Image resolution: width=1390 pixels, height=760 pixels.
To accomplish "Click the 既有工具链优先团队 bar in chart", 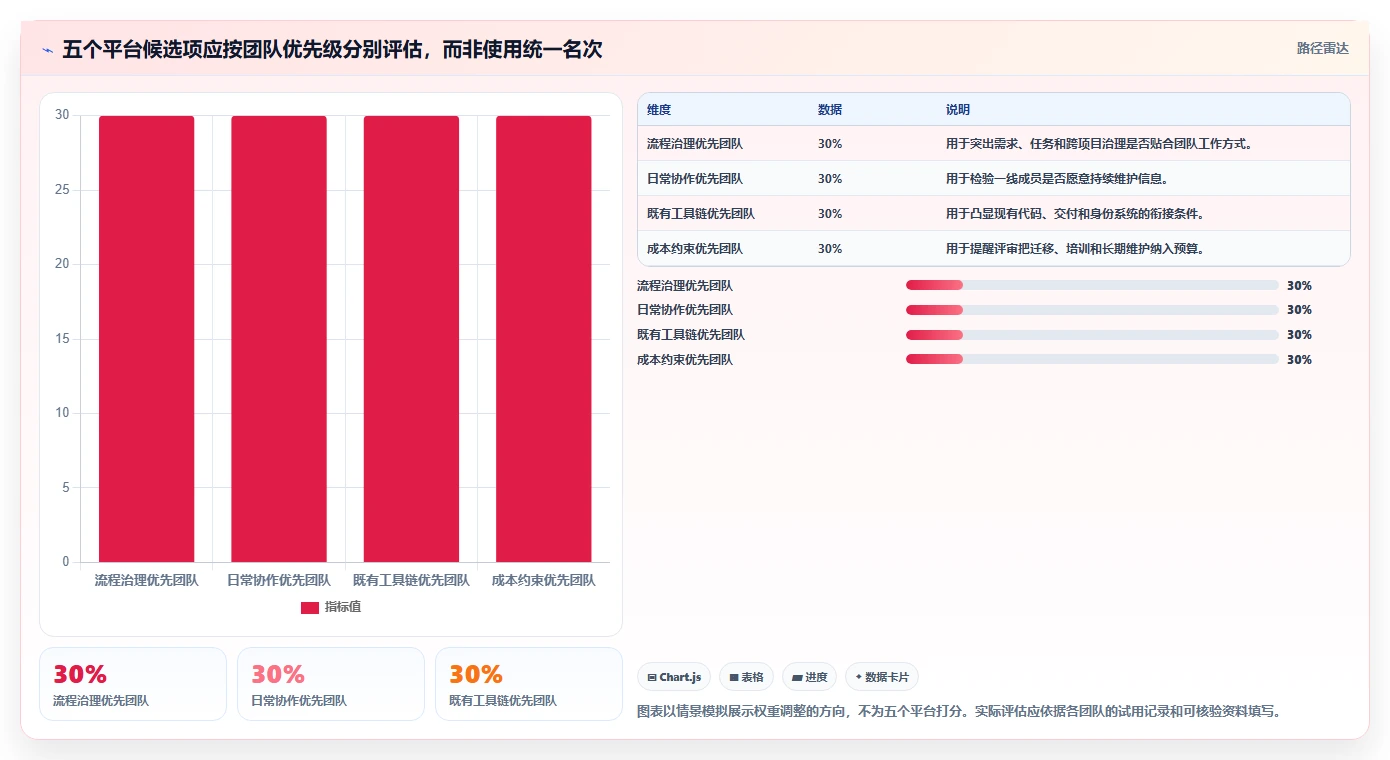I will coord(411,339).
